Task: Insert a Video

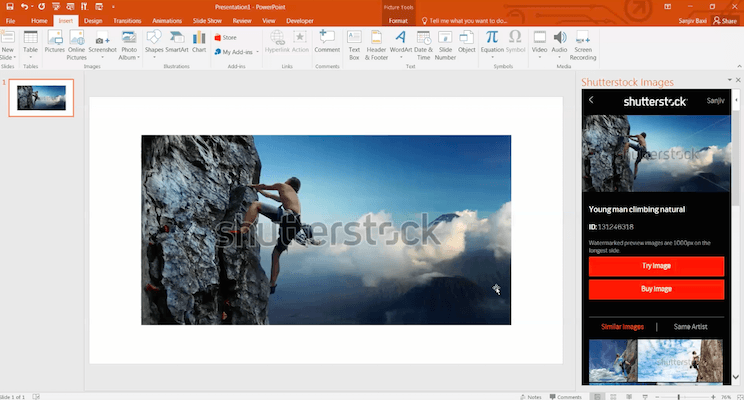Action: pos(539,44)
